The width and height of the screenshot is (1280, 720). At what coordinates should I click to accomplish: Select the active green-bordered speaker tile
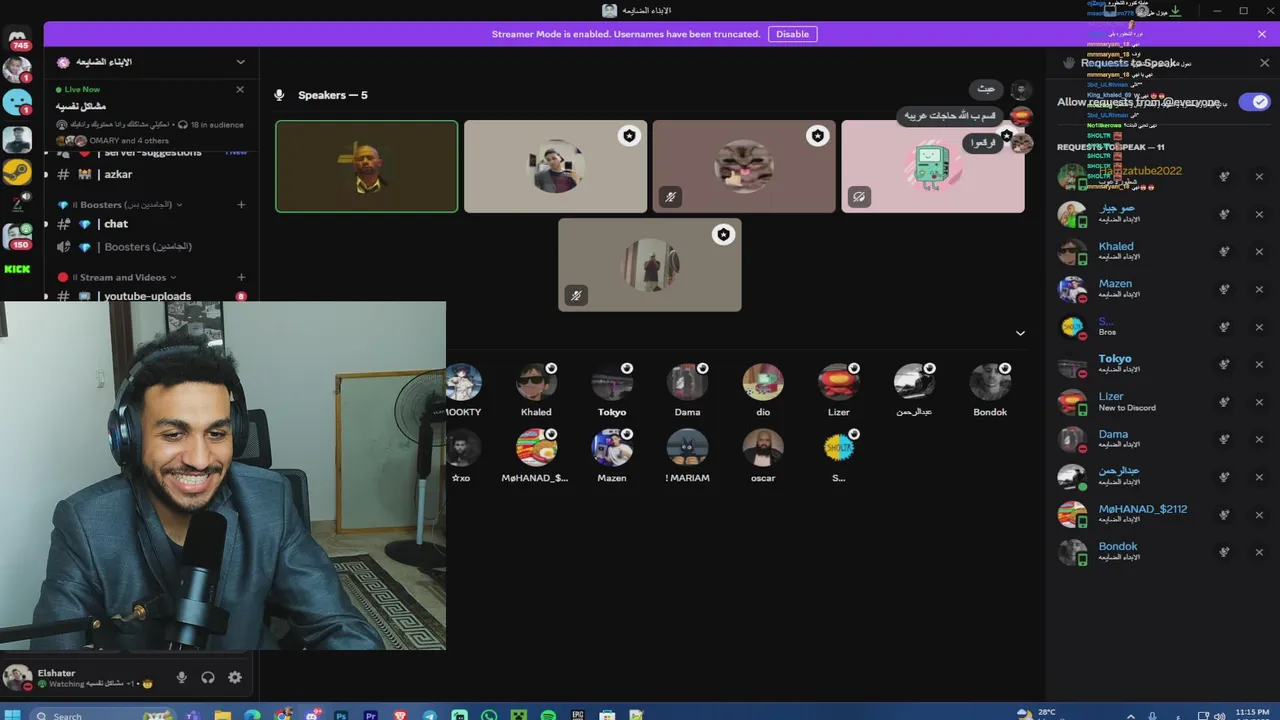coord(367,167)
